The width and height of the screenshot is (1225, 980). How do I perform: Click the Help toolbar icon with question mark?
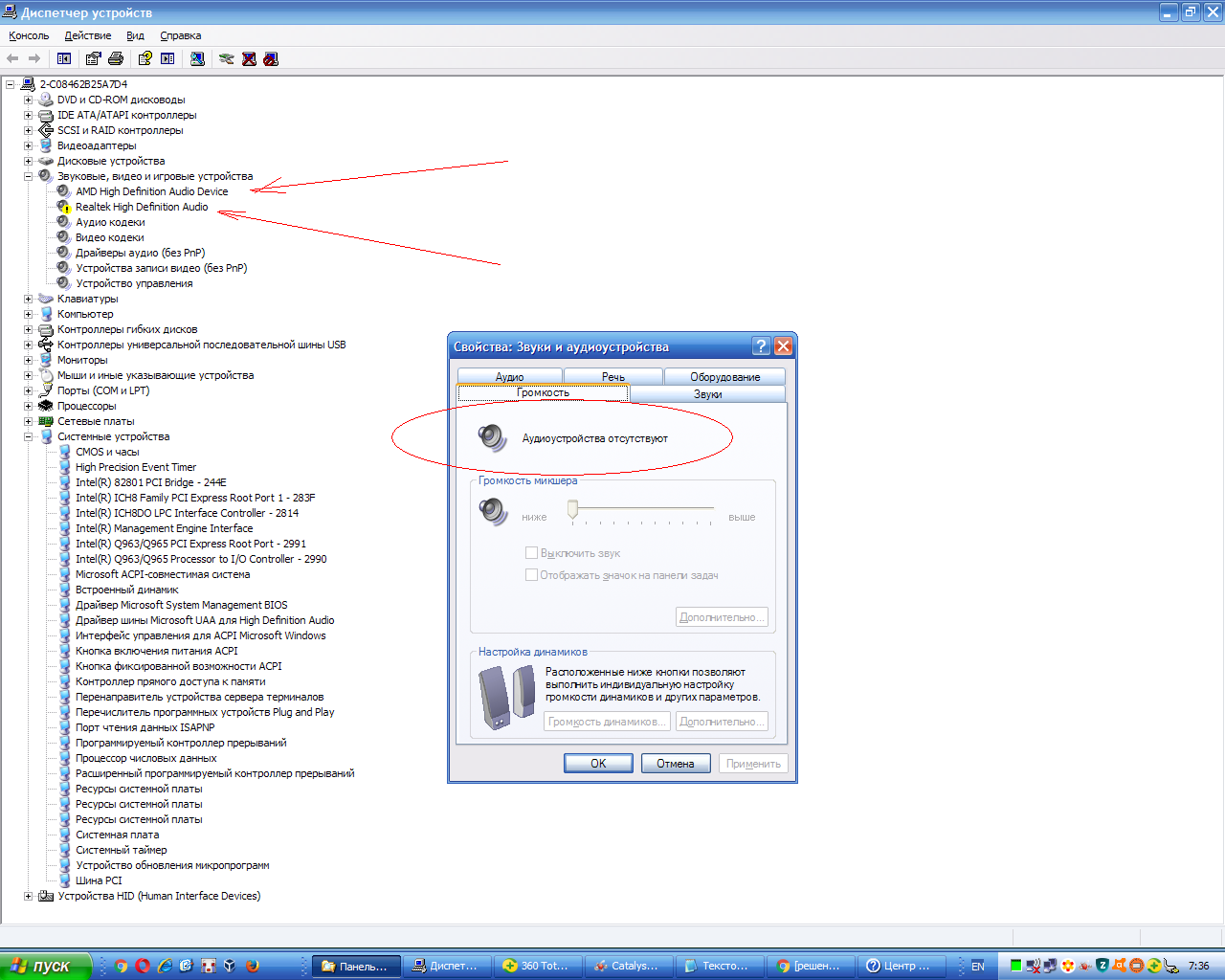point(145,58)
